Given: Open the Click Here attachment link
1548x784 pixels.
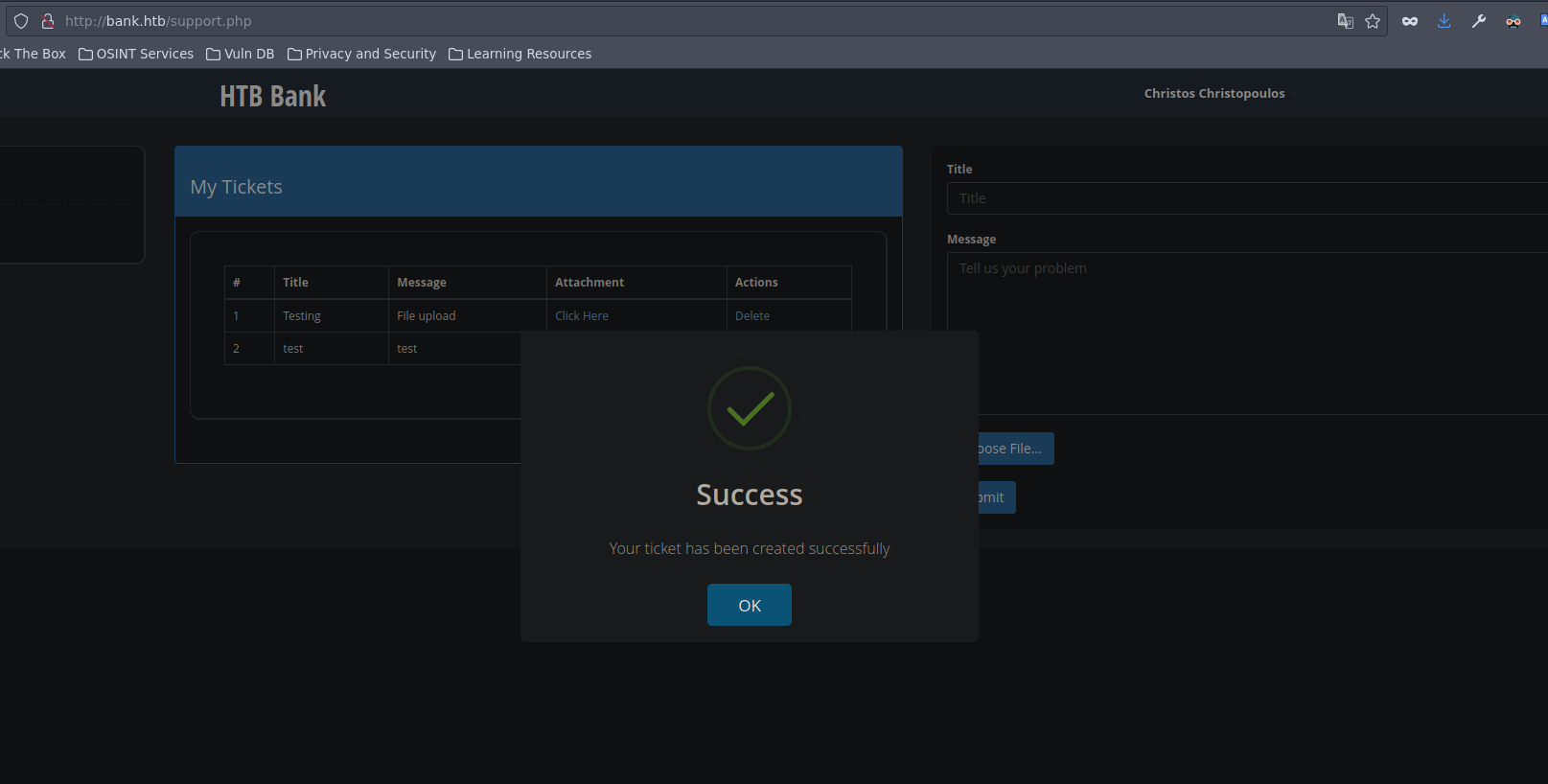Looking at the screenshot, I should tap(581, 315).
